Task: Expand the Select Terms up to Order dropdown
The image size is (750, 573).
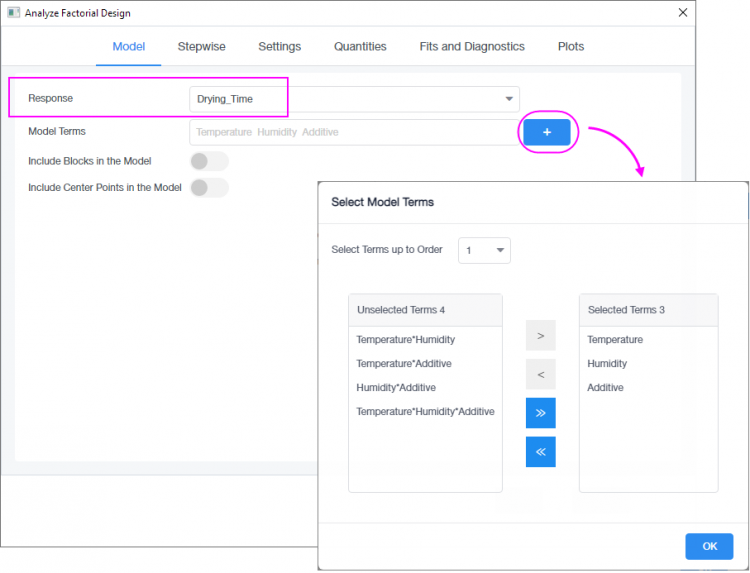Action: click(484, 250)
